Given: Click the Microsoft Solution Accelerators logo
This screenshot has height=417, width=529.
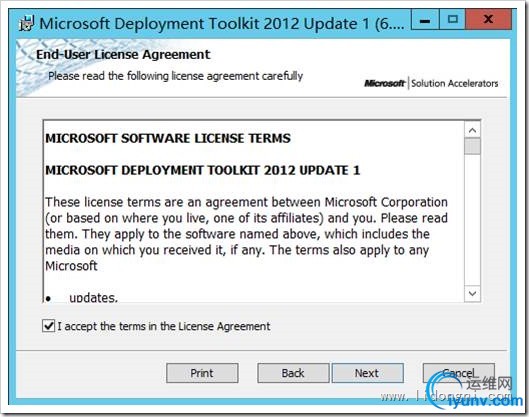Looking at the screenshot, I should [x=431, y=83].
